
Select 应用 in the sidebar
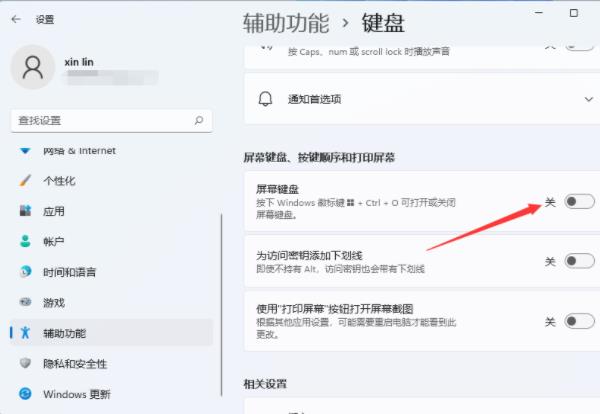click(x=111, y=211)
